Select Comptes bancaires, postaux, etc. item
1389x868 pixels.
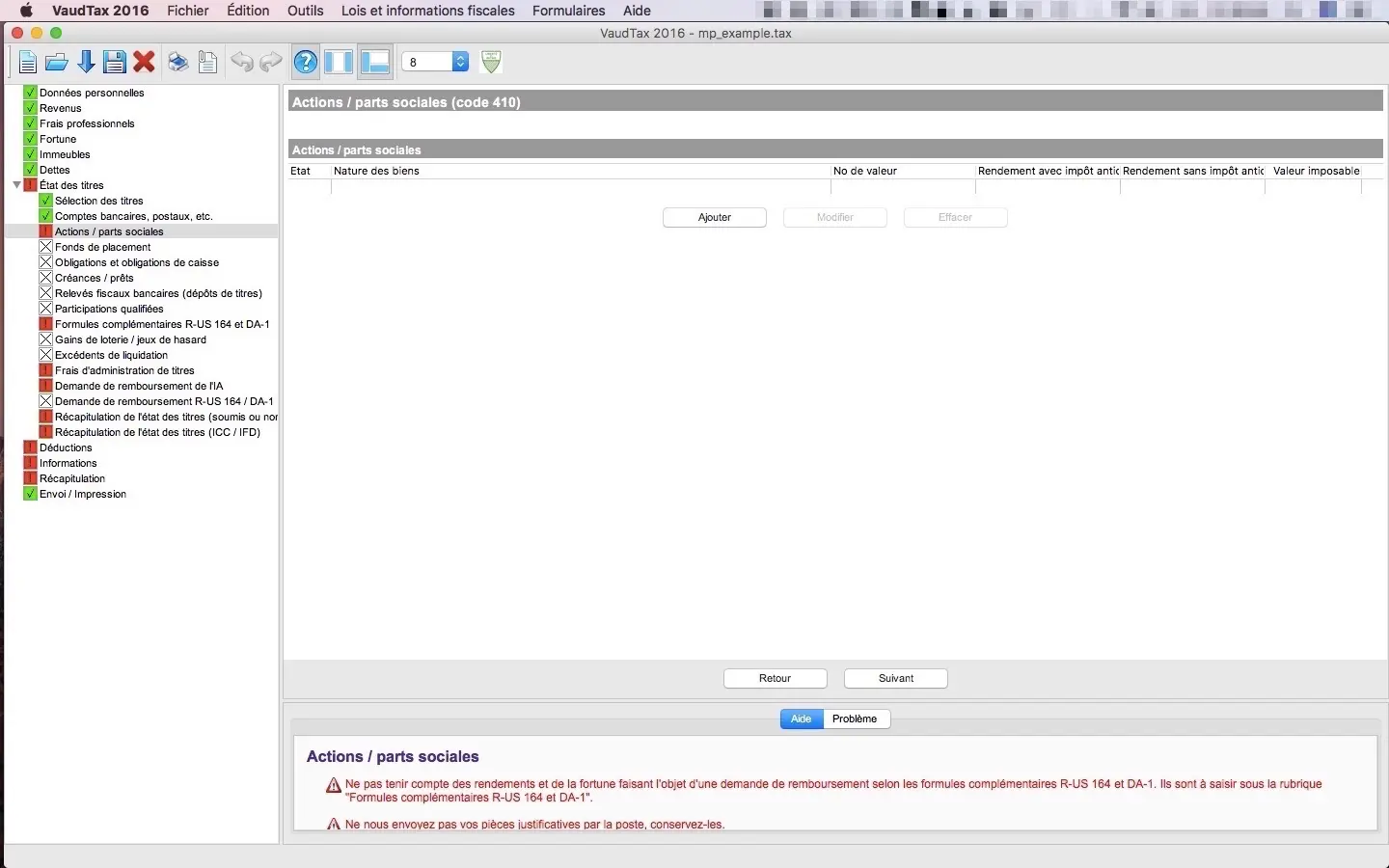click(x=134, y=216)
